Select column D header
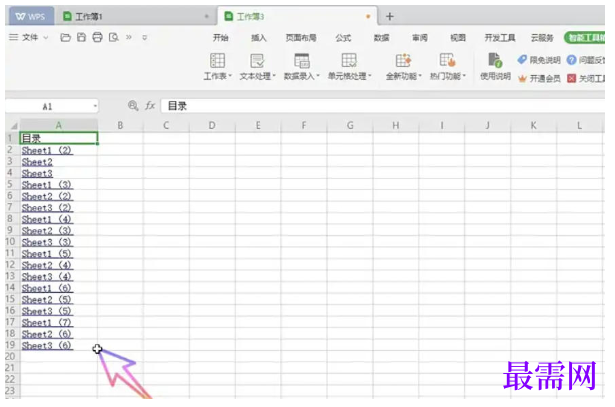Screen dimensions: 615x407 tap(212, 125)
